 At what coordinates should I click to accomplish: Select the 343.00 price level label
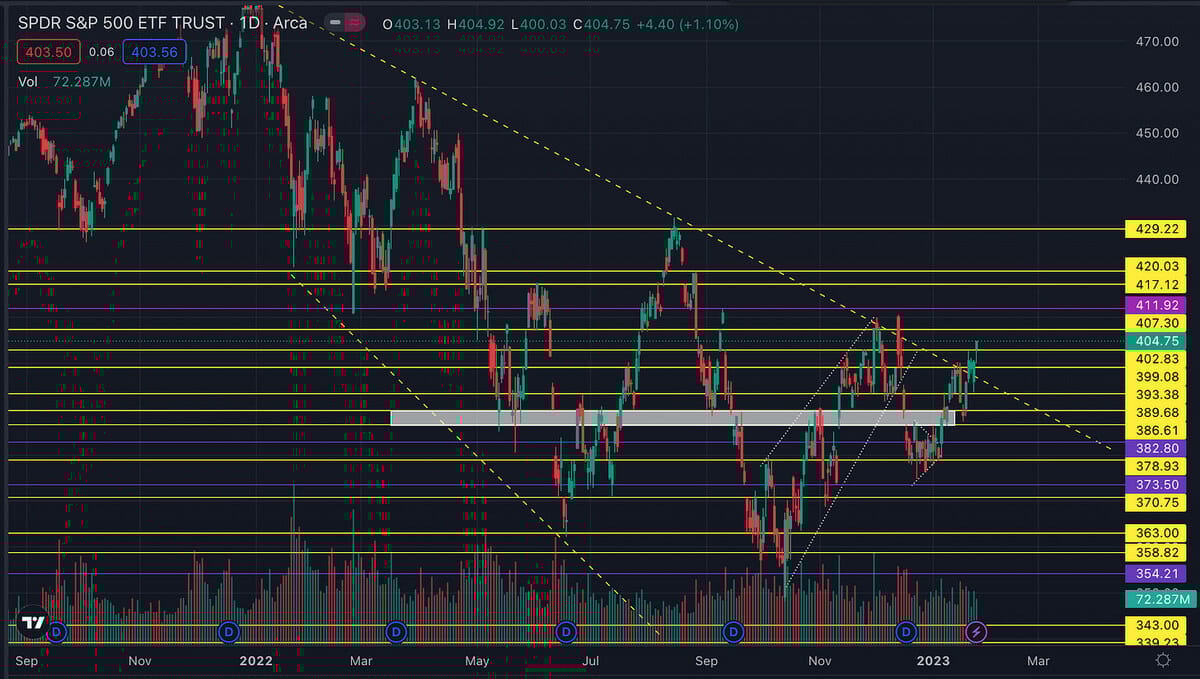pos(1158,625)
